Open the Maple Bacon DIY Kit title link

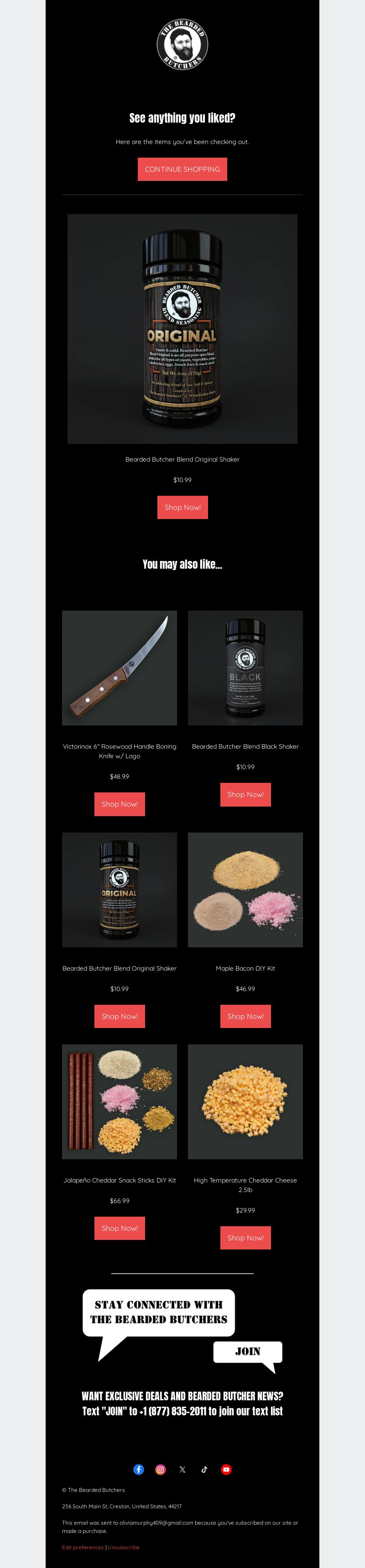[245, 968]
